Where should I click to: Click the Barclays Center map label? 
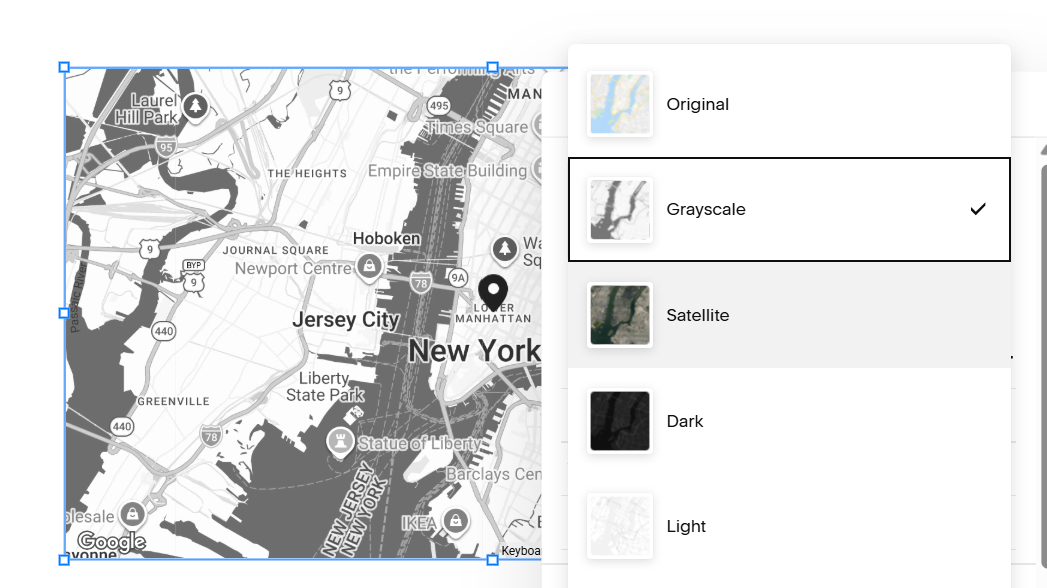pos(493,474)
